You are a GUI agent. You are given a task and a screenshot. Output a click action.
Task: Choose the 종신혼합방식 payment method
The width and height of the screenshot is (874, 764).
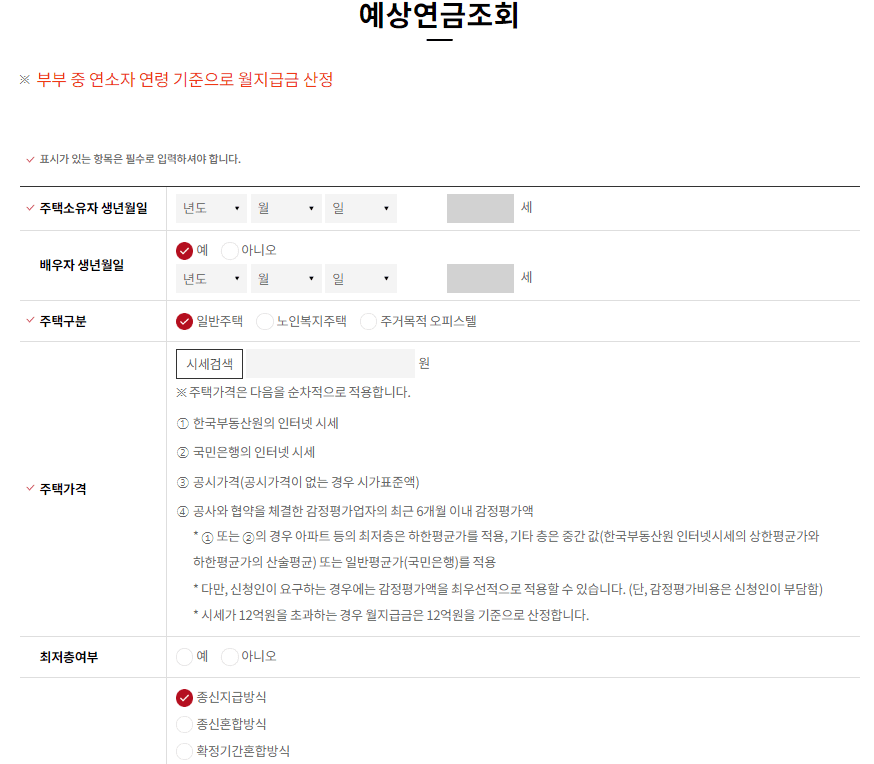[186, 725]
